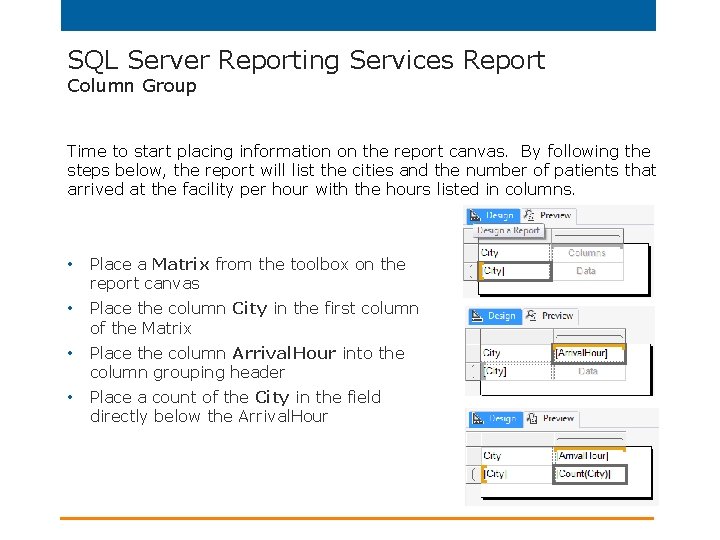The image size is (720, 540).
Task: Click the 'Column Group' subtitle
Action: pos(132,86)
